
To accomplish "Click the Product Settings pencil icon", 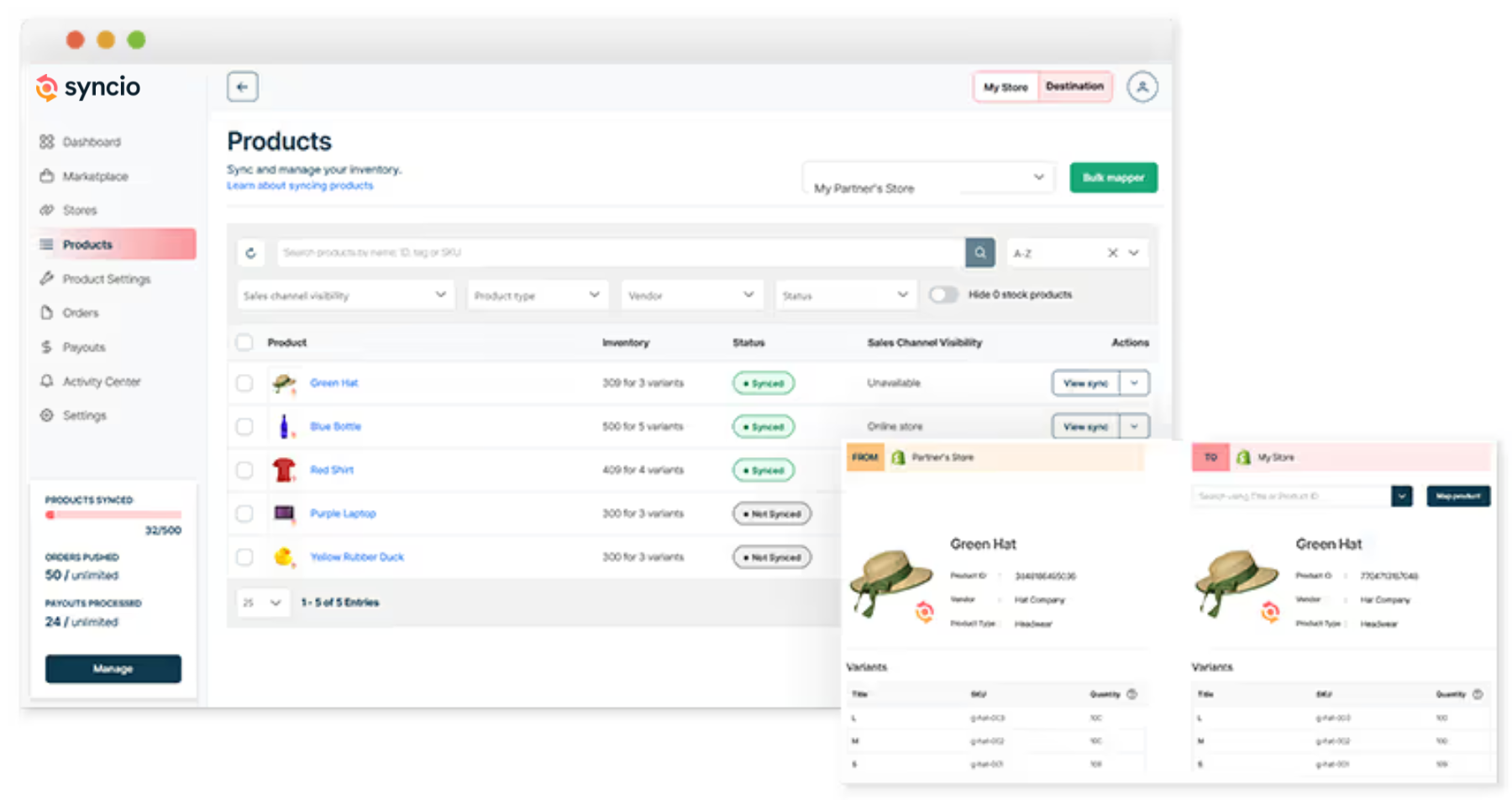I will pos(47,278).
